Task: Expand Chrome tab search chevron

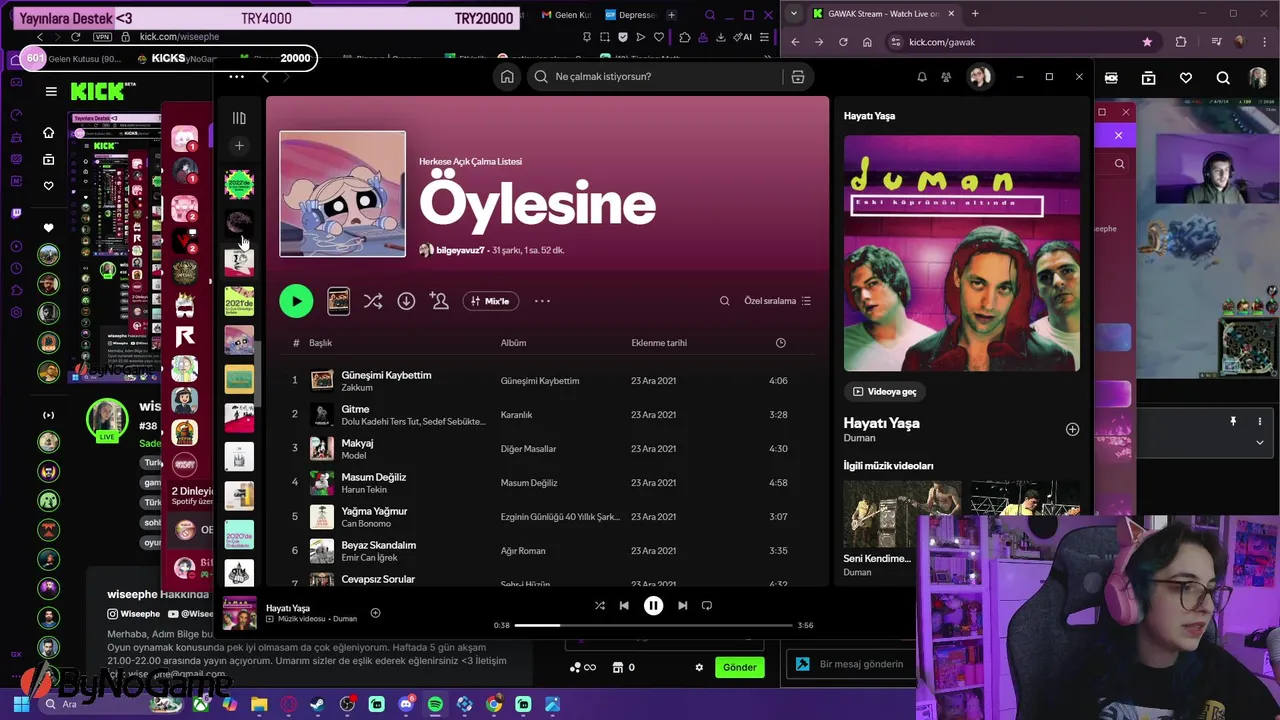Action: click(793, 14)
